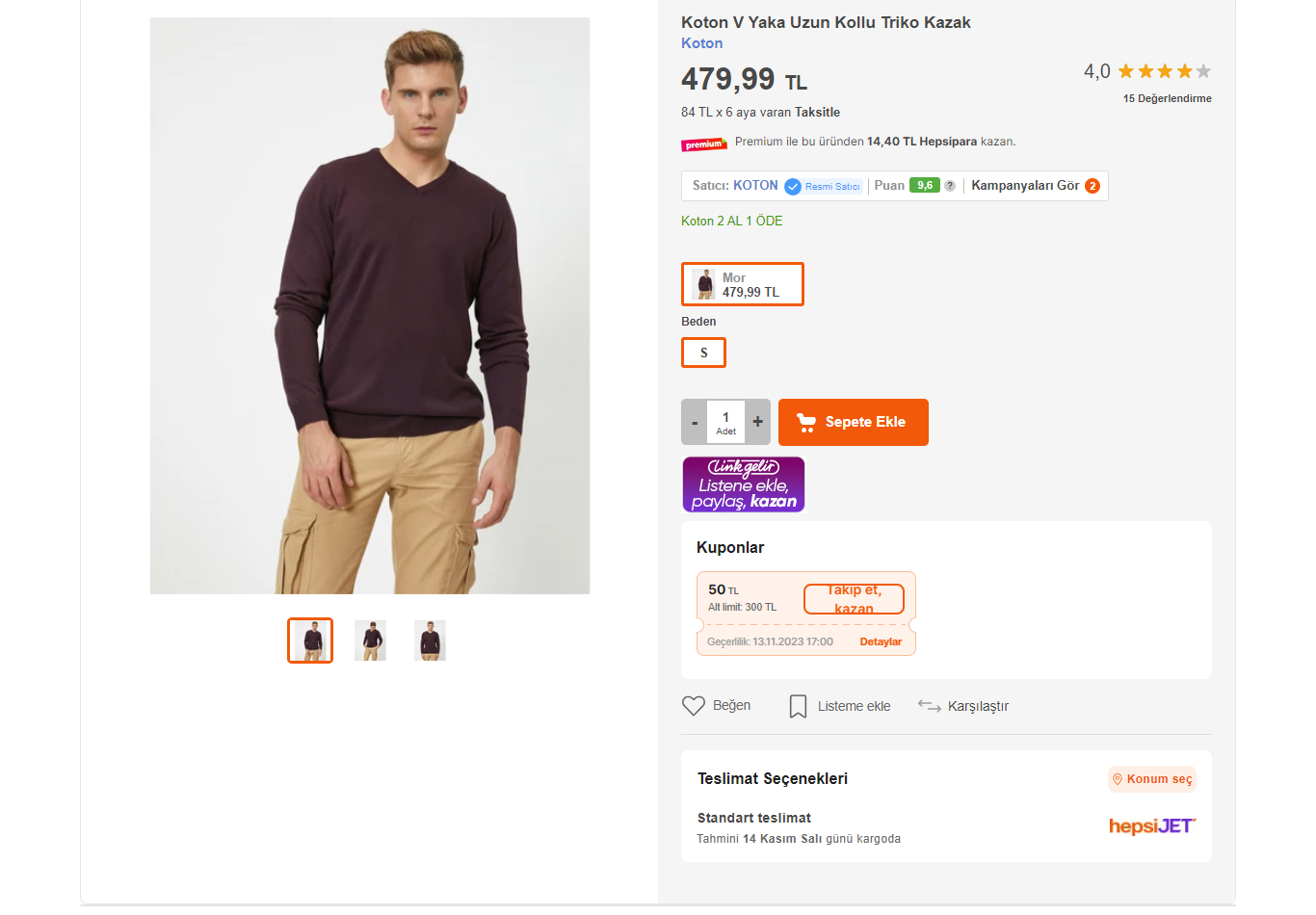Select the Mor color variant
1316x915 pixels.
tap(743, 284)
